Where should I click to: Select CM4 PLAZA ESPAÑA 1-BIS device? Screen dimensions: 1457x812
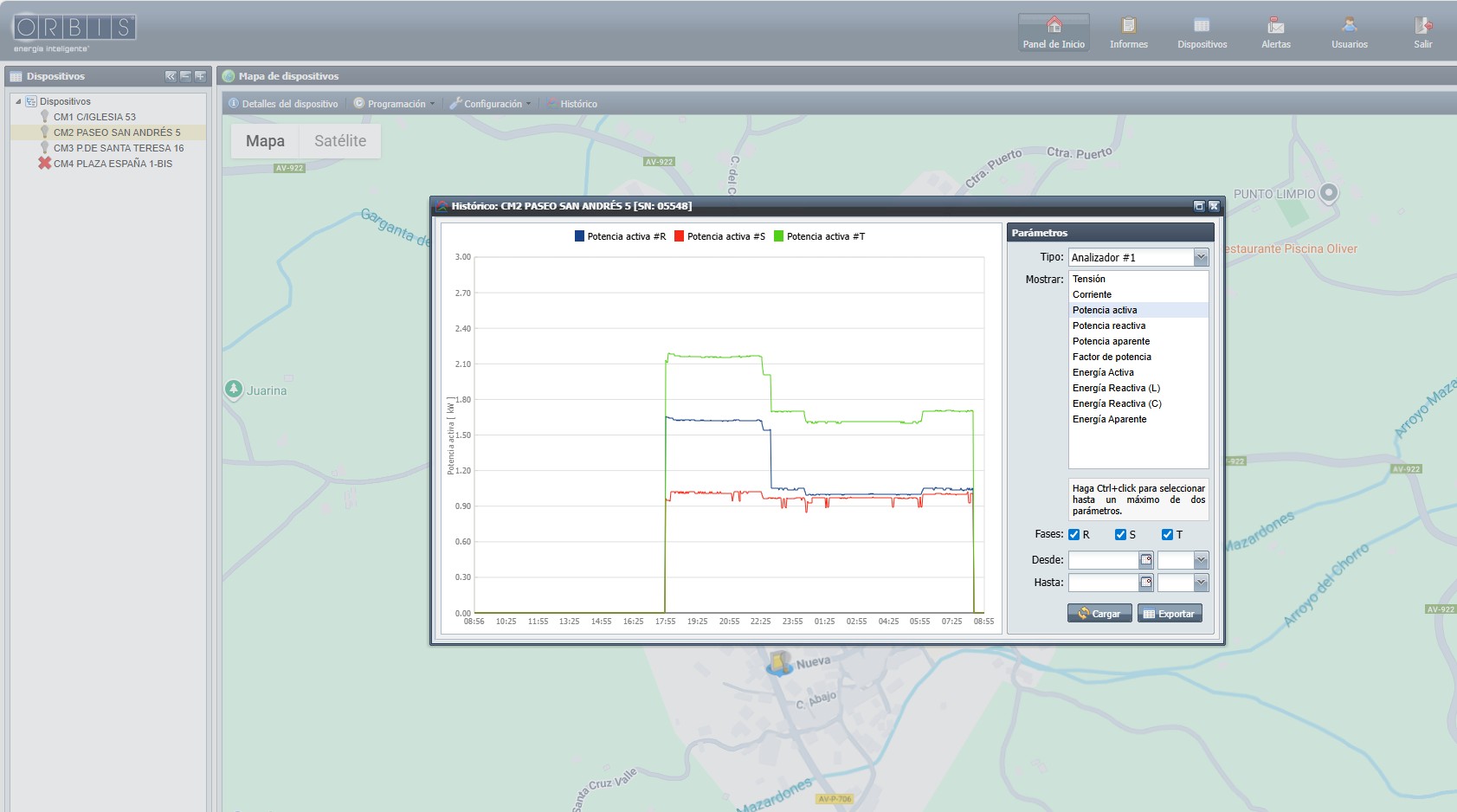coord(113,164)
